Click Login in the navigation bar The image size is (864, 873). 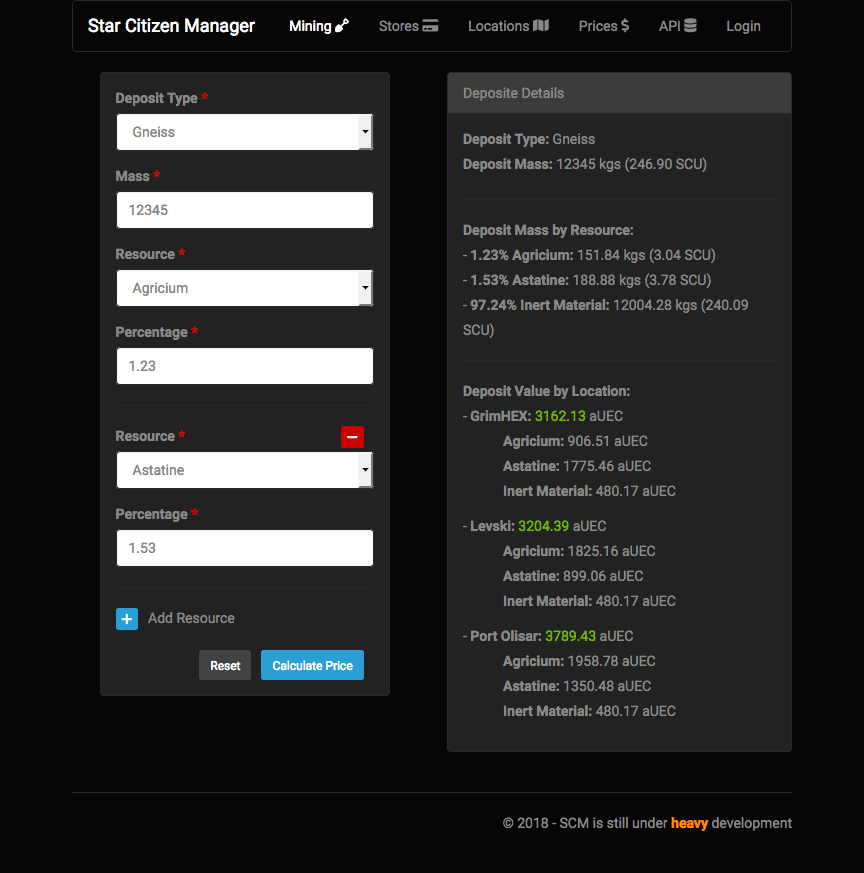click(743, 26)
